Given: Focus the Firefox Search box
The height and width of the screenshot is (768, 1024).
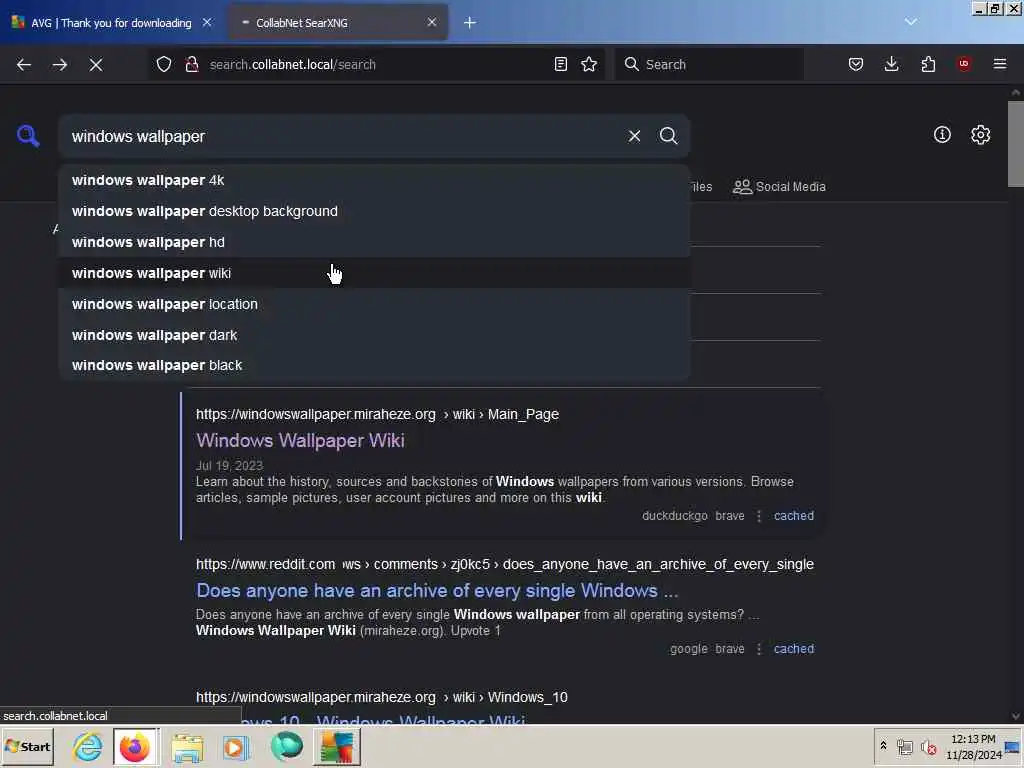Looking at the screenshot, I should 709,64.
